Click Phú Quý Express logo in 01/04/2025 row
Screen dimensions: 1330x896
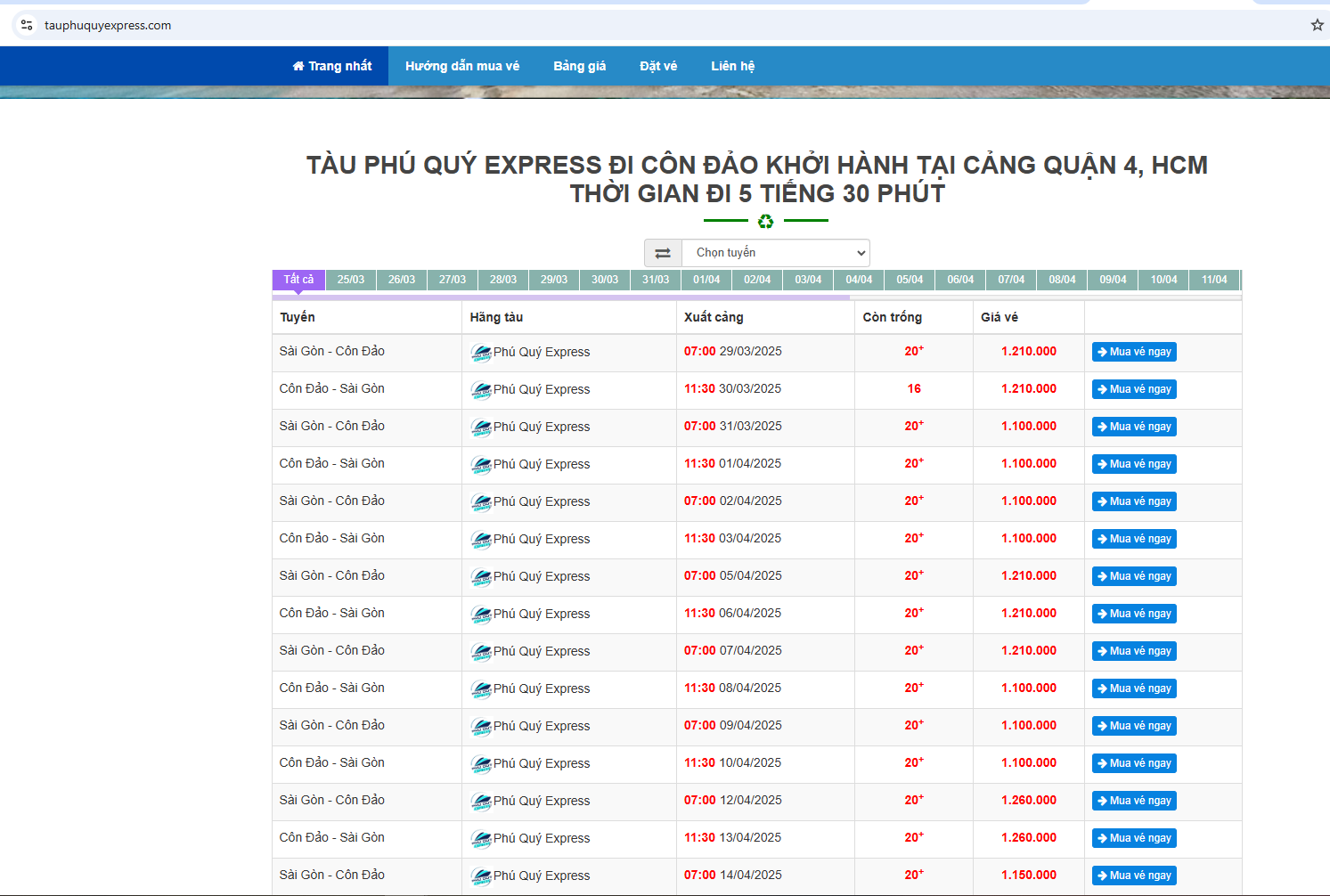(481, 465)
